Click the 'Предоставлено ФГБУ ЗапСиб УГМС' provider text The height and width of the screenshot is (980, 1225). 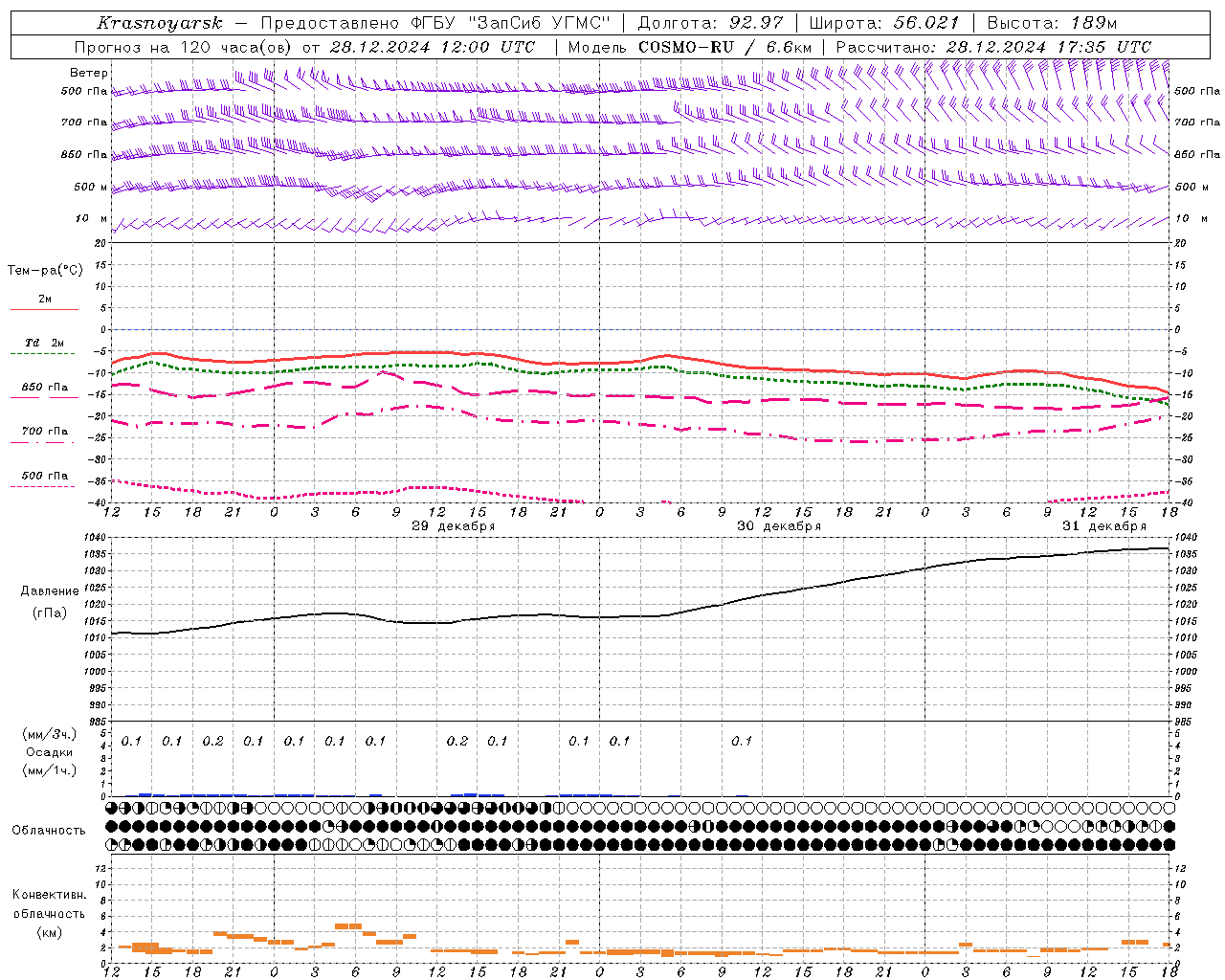point(436,23)
